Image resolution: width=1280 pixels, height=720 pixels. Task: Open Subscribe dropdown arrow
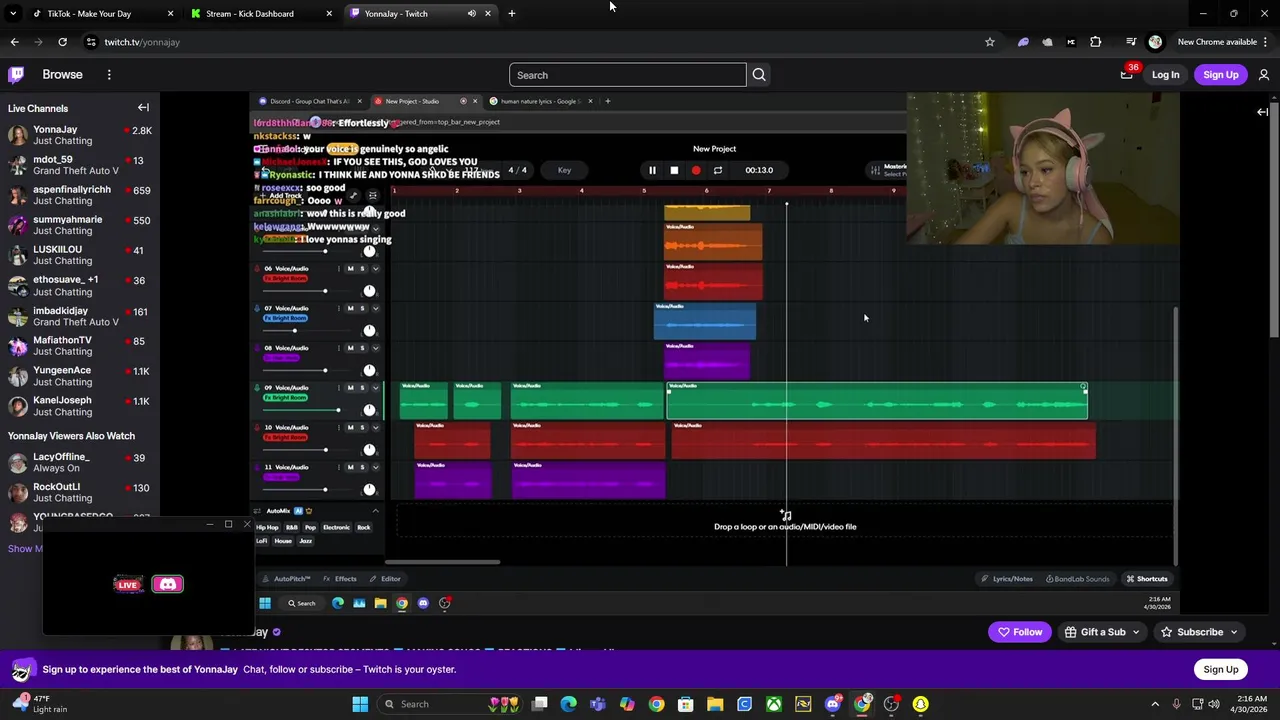[x=1234, y=632]
